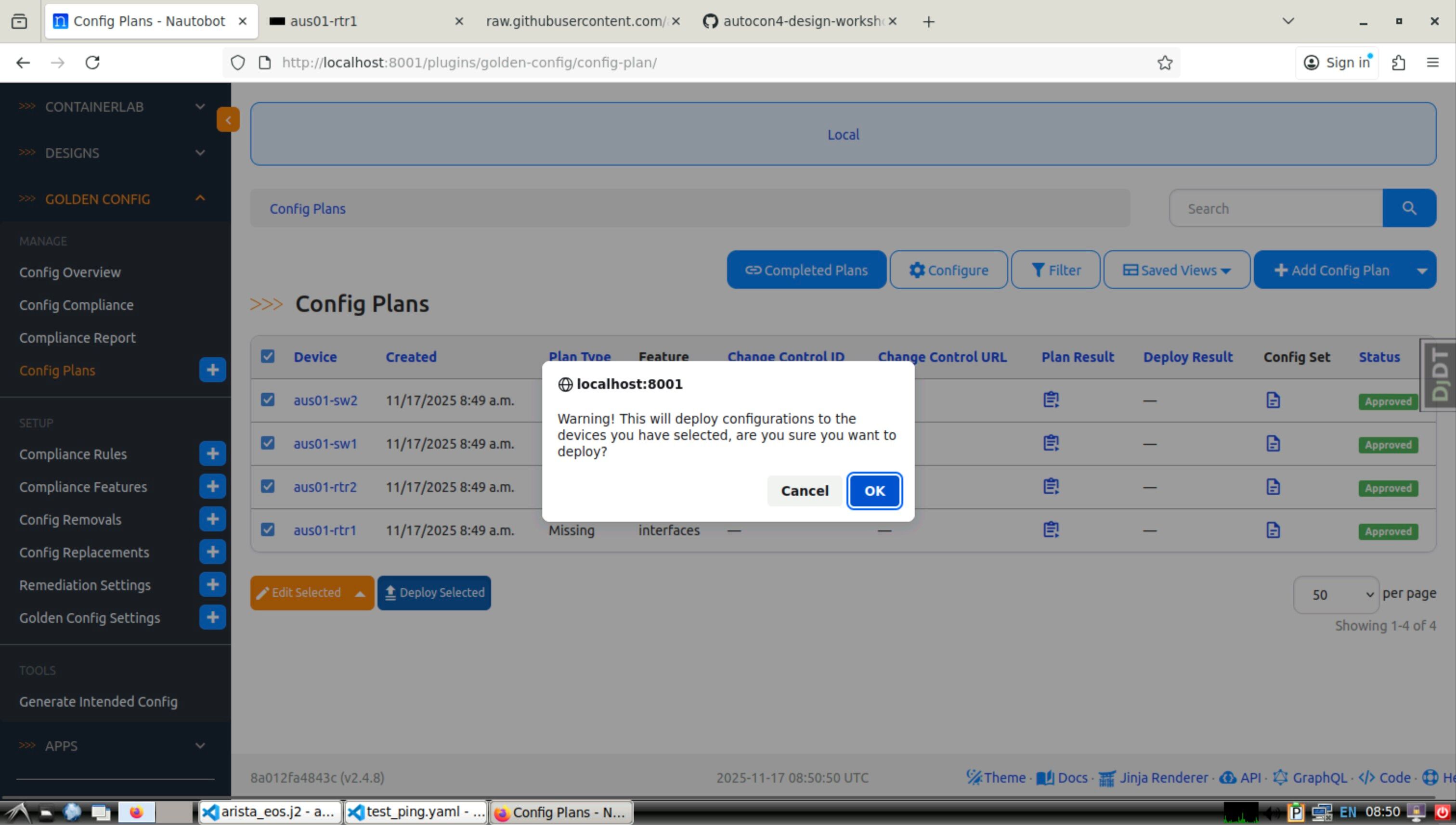1456x825 pixels.
Task: Expand the Add Config Plan dropdown arrow
Action: (1421, 271)
